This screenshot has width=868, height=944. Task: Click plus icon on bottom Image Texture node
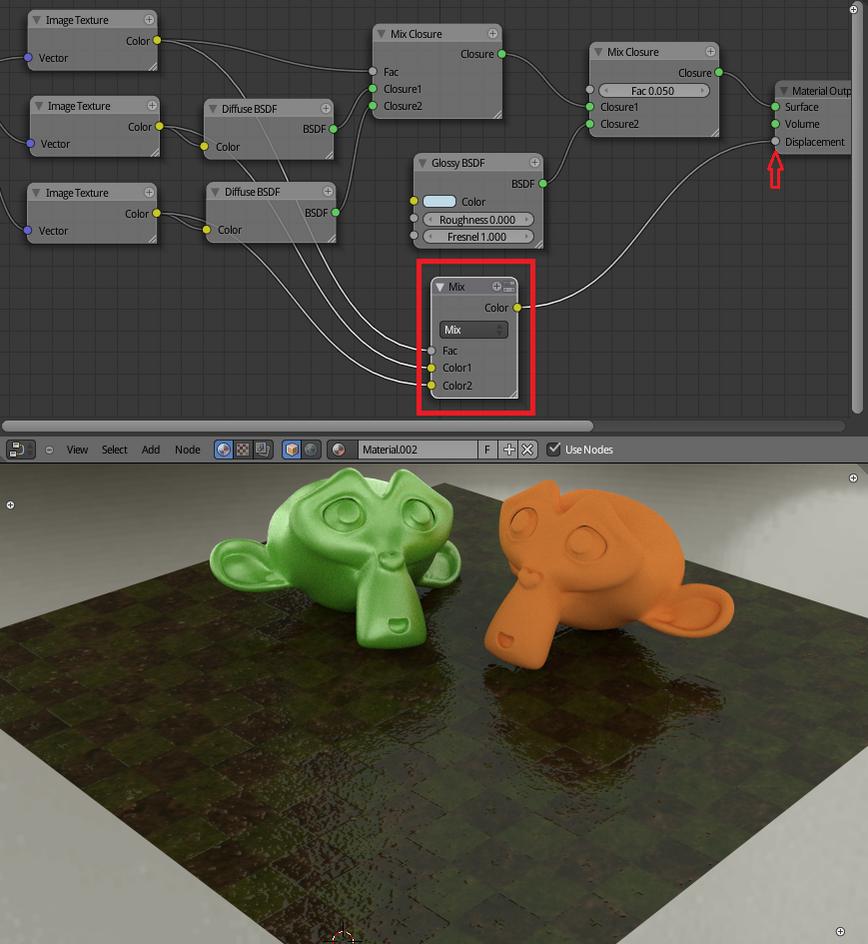[149, 192]
